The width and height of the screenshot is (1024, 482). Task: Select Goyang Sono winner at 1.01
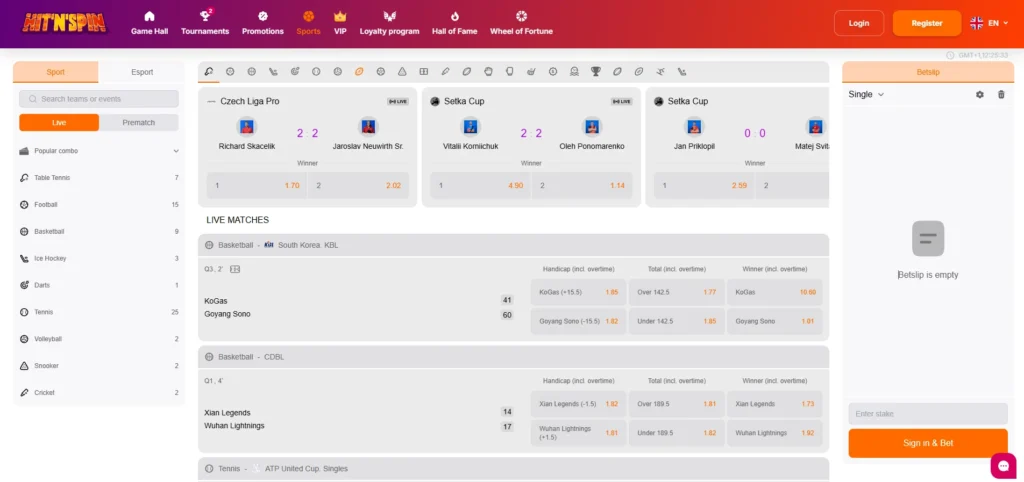click(775, 321)
